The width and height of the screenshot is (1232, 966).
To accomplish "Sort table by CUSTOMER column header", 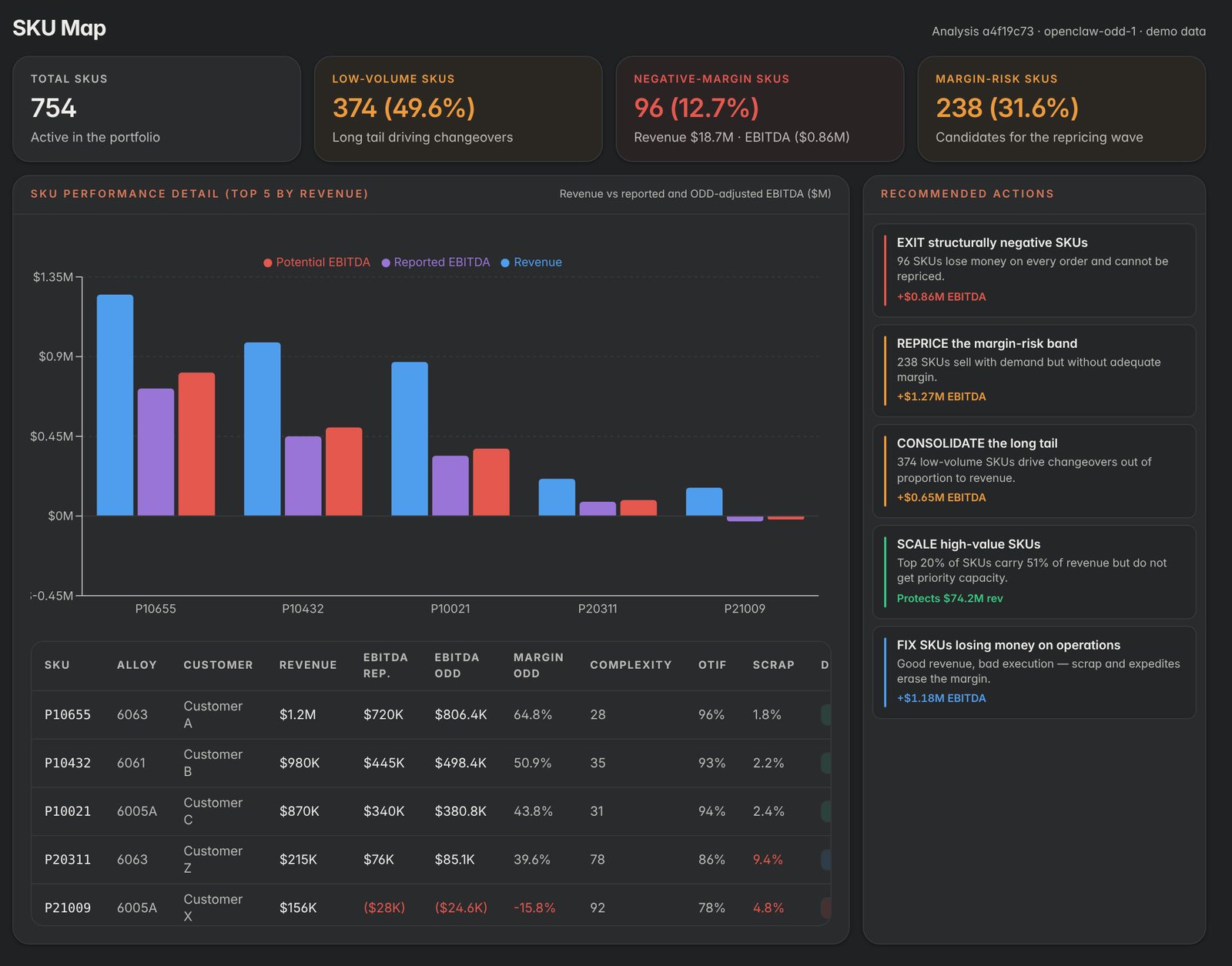I will click(x=218, y=665).
